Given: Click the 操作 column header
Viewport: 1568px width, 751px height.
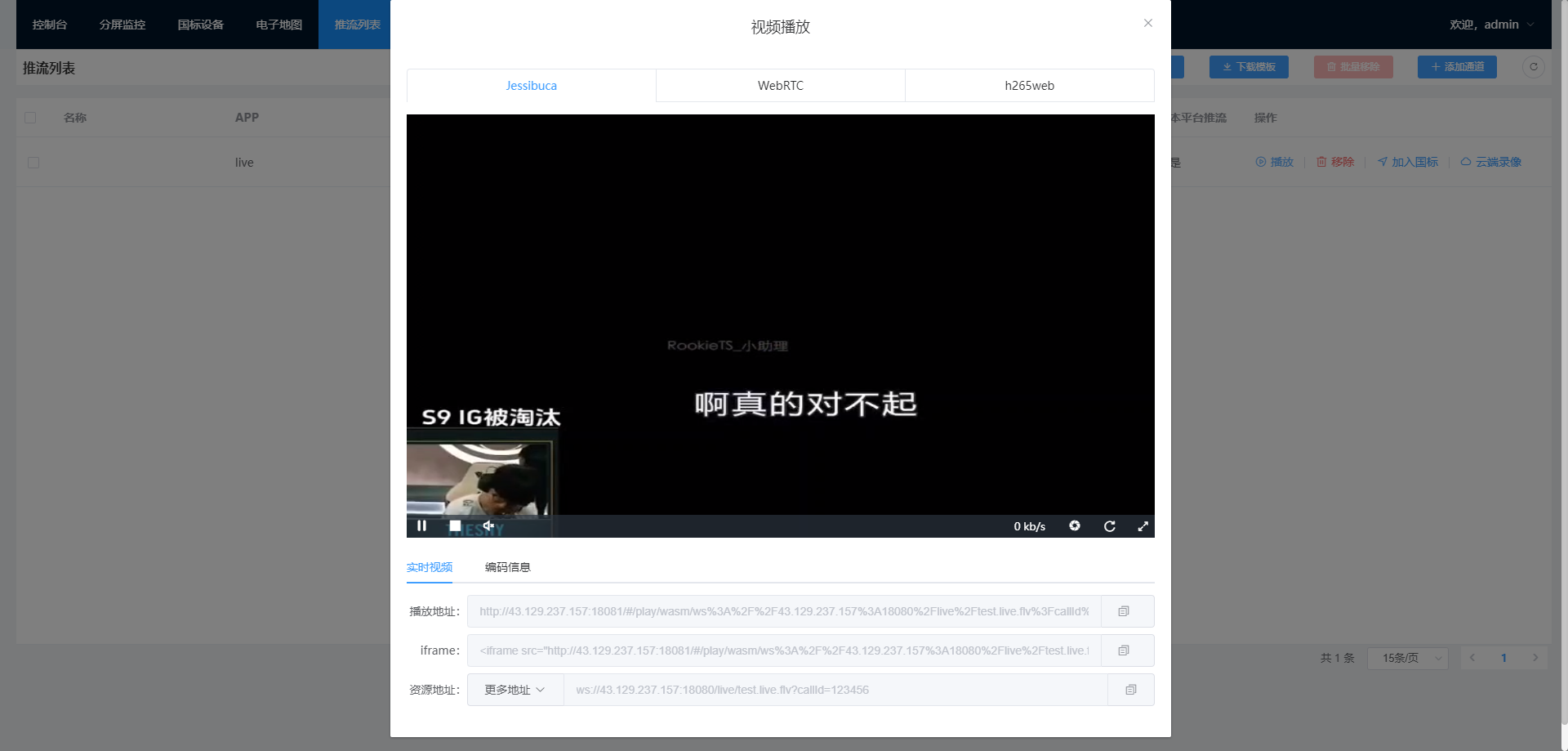Looking at the screenshot, I should click(x=1265, y=118).
